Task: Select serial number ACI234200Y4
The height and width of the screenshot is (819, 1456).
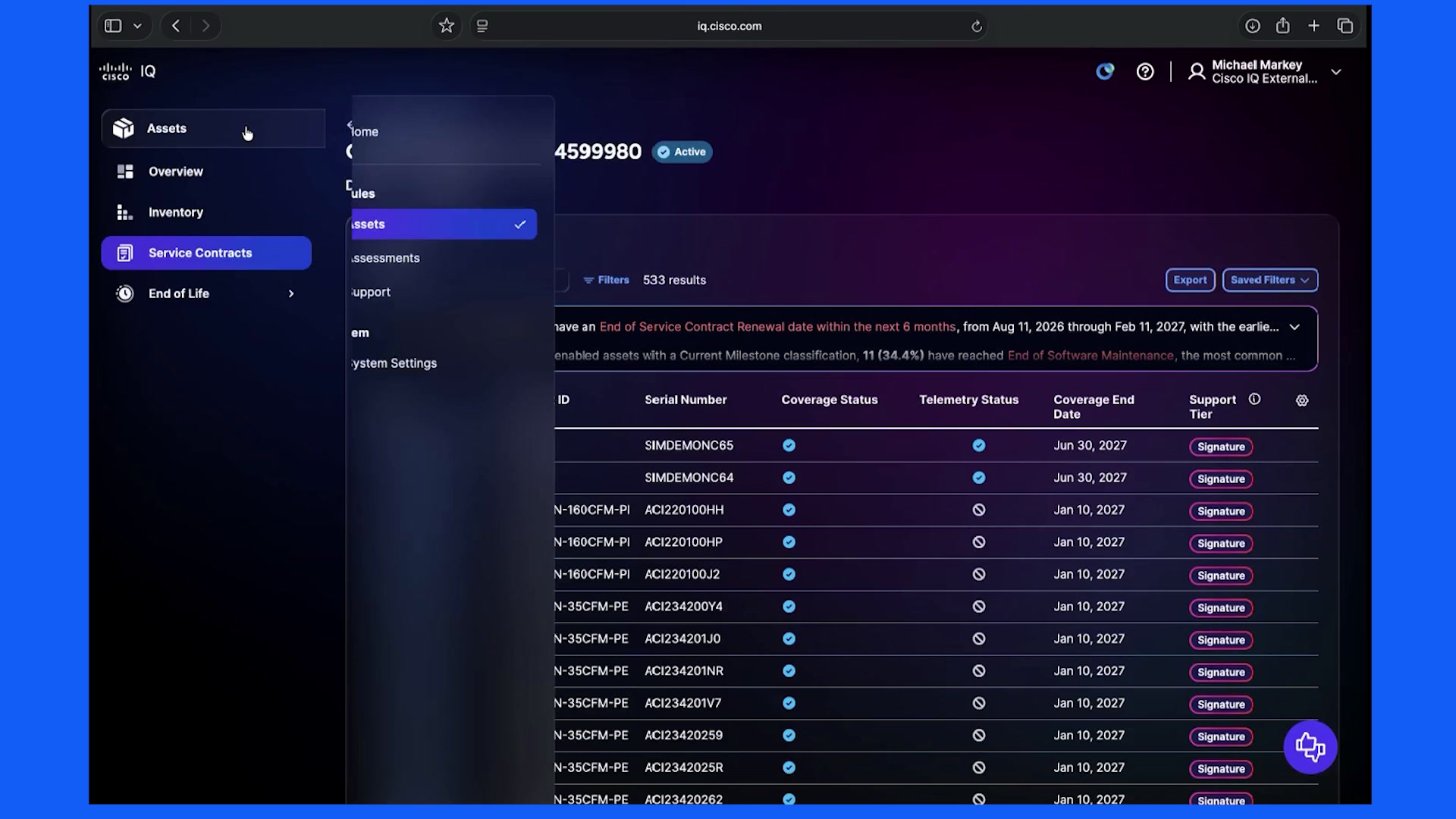Action: coord(683,607)
